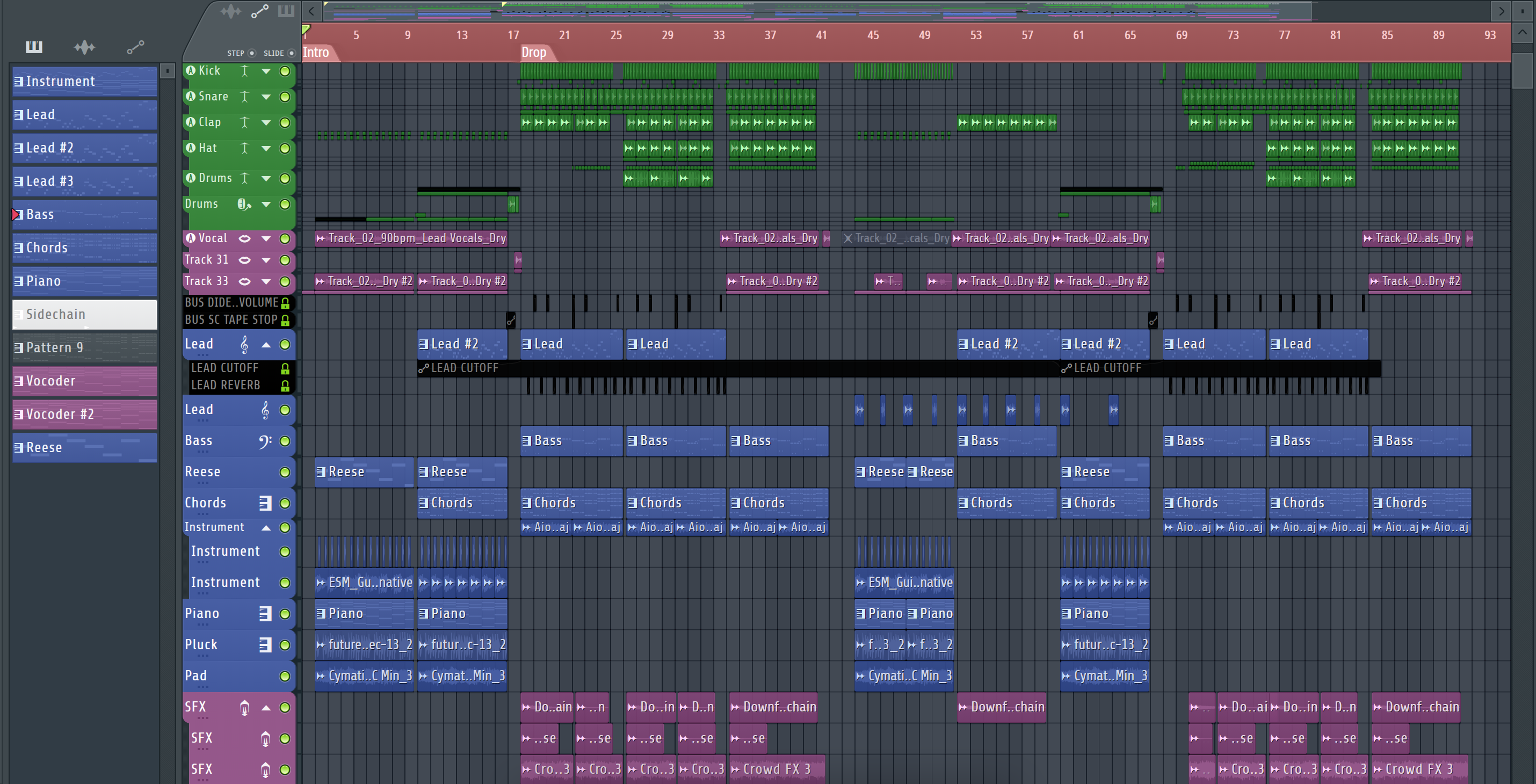
Task: Click the lips icon on Track 33
Action: click(x=244, y=281)
